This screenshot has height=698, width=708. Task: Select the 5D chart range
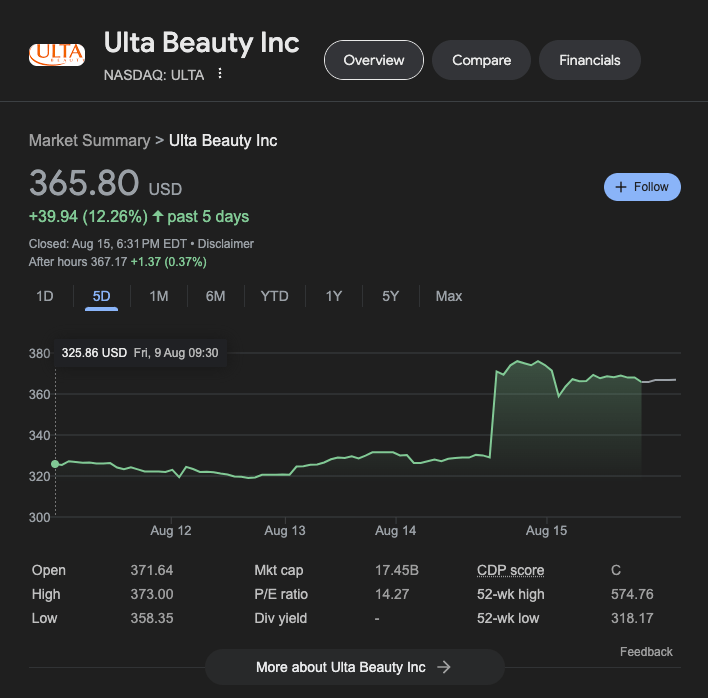coord(101,296)
